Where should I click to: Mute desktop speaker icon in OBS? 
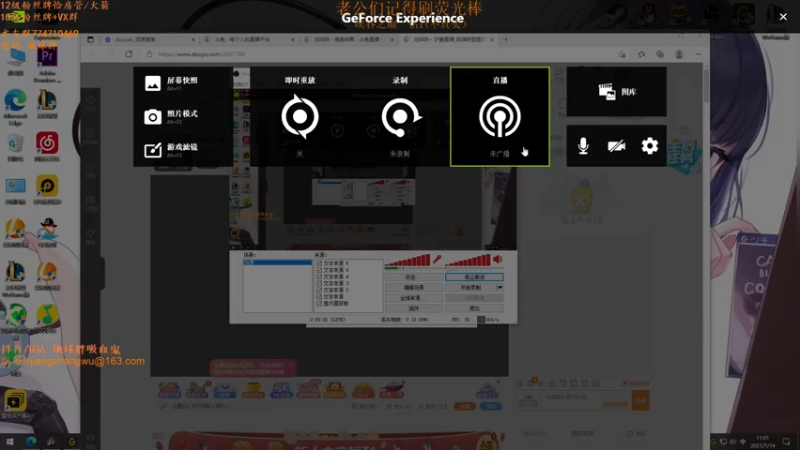coord(498,259)
